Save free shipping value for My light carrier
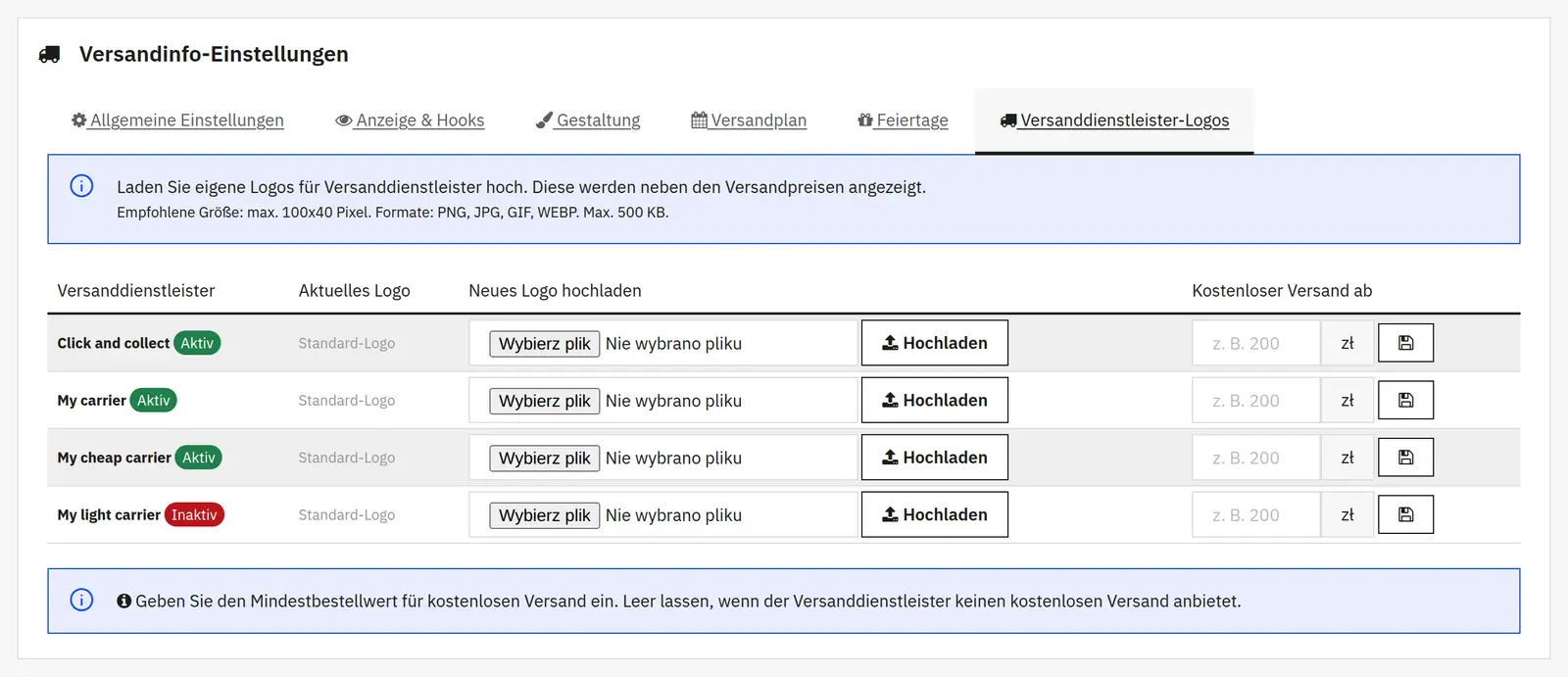Image resolution: width=1568 pixels, height=677 pixels. coord(1405,514)
